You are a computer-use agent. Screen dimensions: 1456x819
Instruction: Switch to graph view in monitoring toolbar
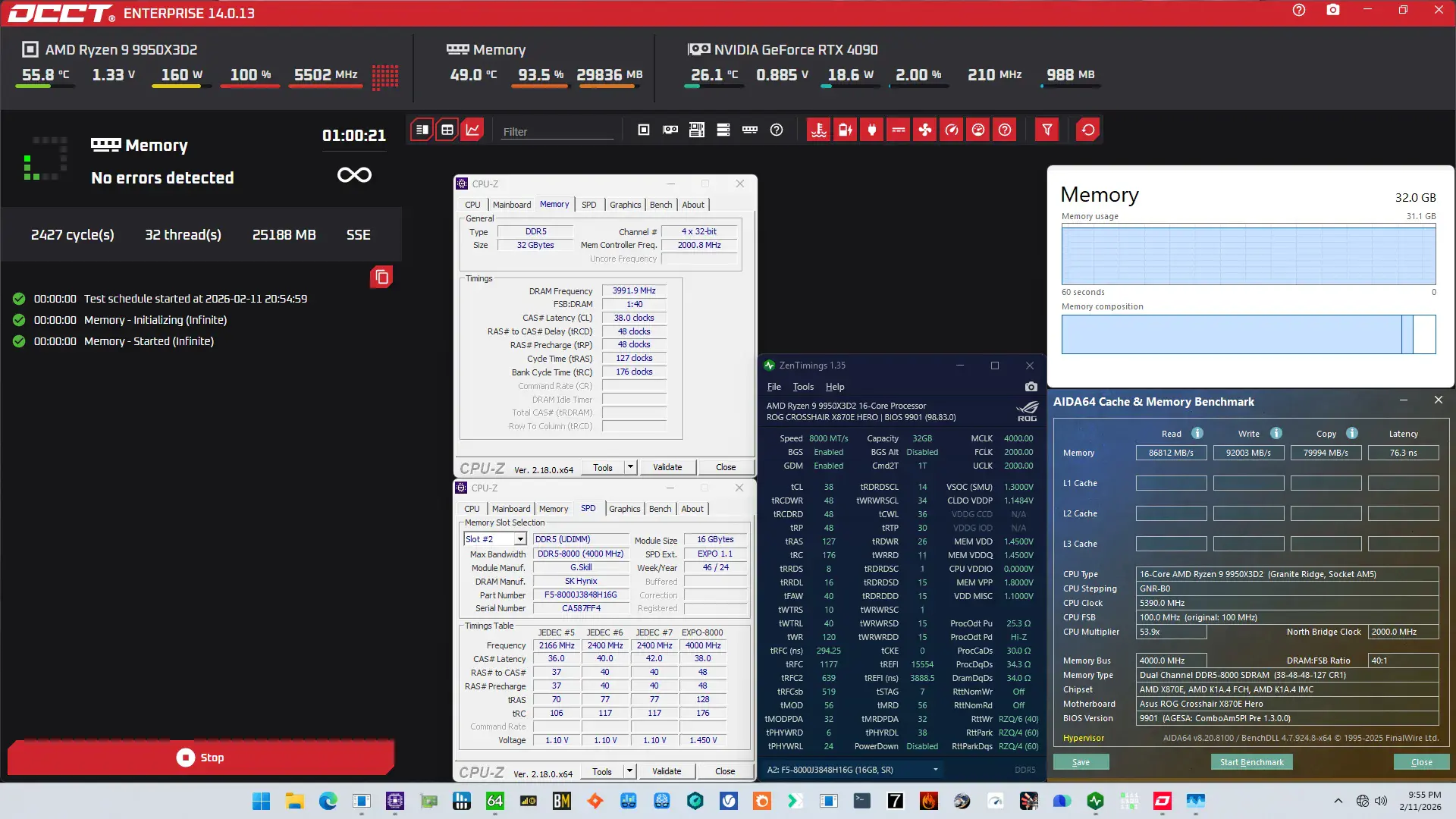(472, 130)
